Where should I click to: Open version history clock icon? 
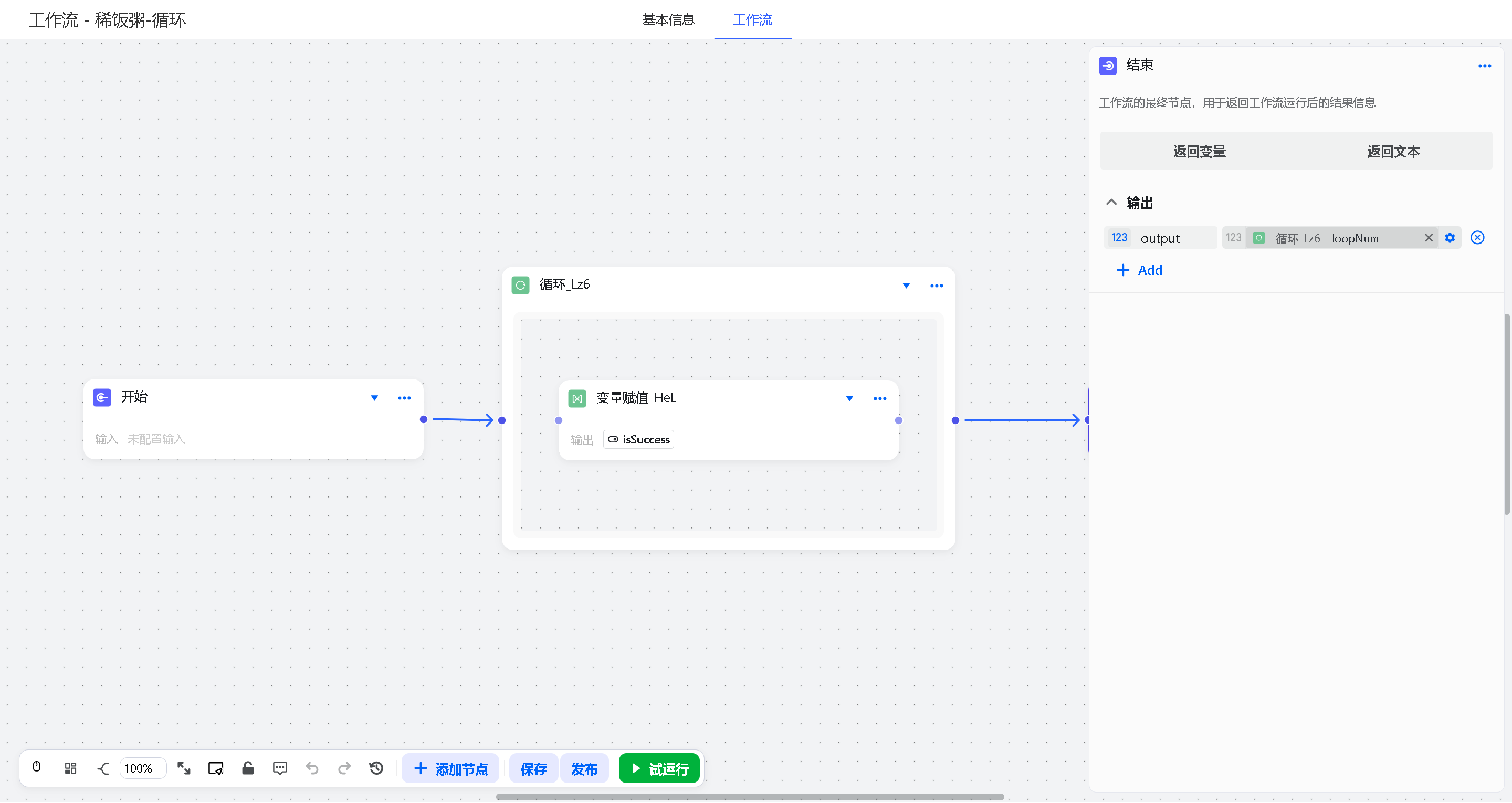click(x=376, y=768)
